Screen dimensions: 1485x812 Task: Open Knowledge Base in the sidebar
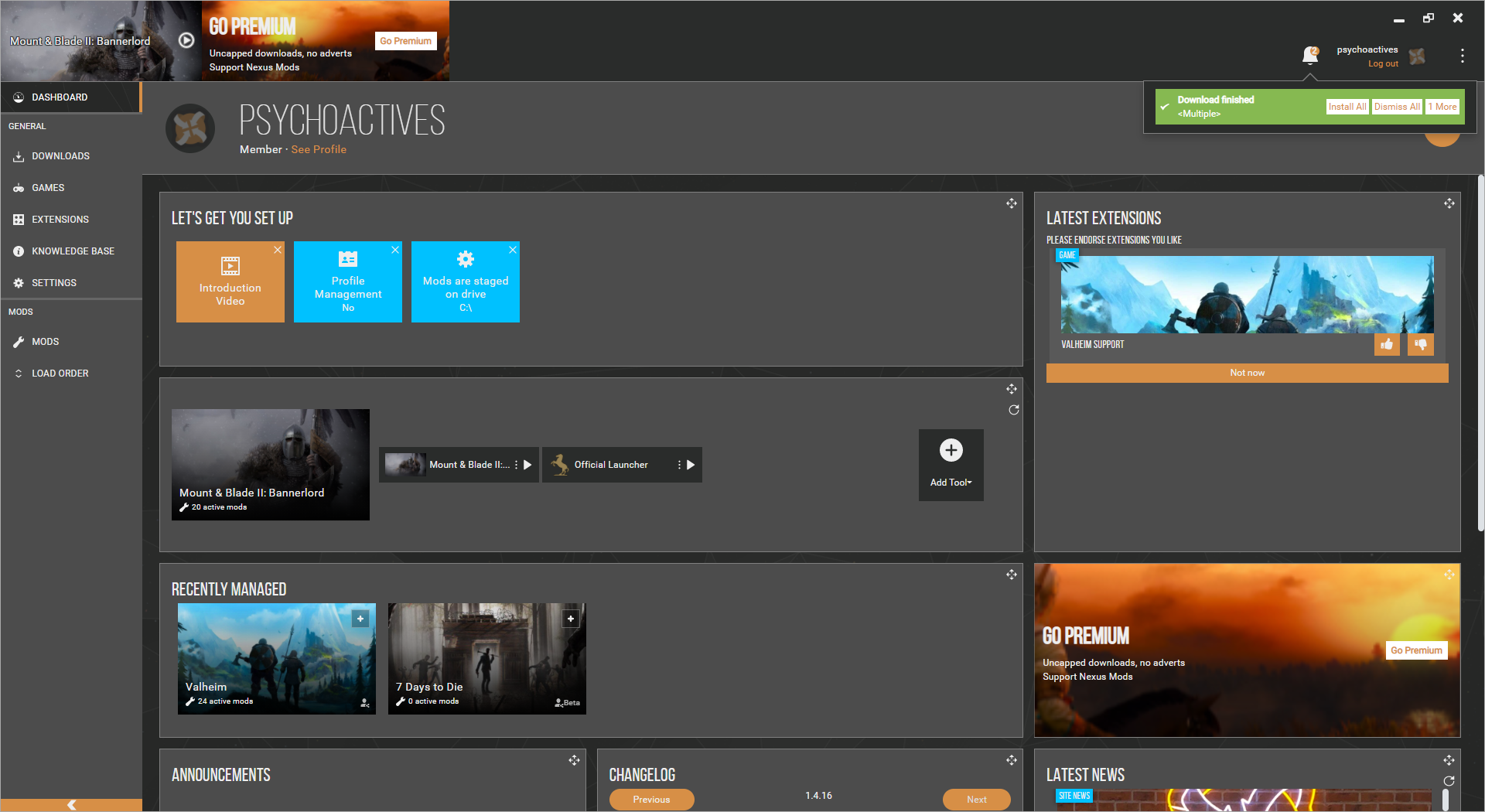point(71,251)
